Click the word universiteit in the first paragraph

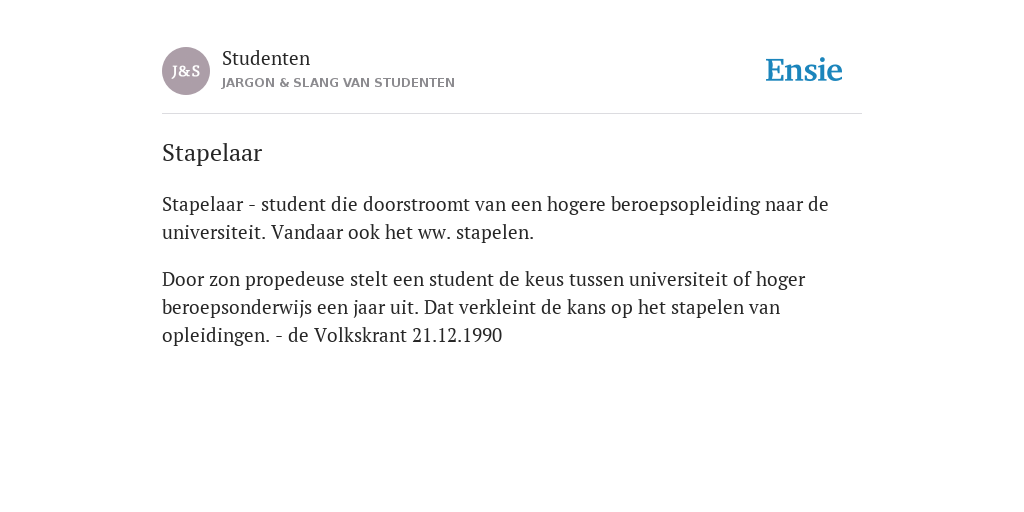pyautogui.click(x=214, y=232)
